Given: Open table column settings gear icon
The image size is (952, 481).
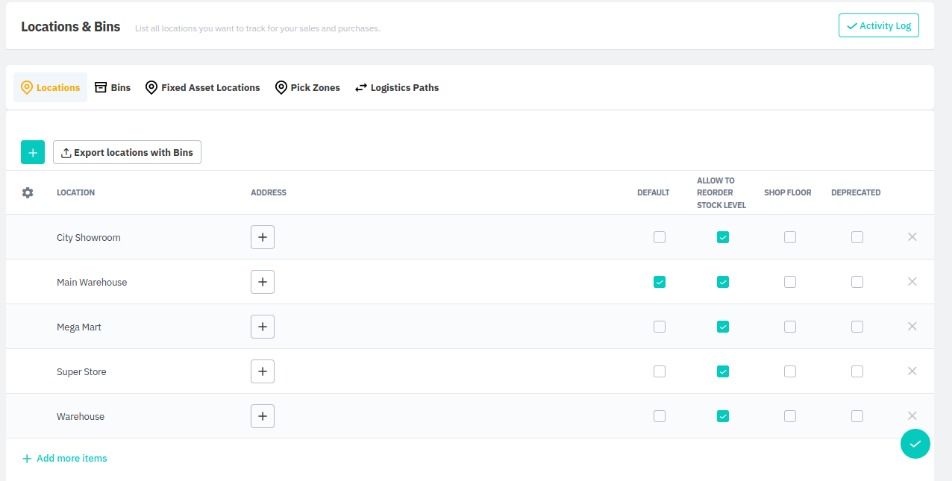Looking at the screenshot, I should pyautogui.click(x=28, y=192).
